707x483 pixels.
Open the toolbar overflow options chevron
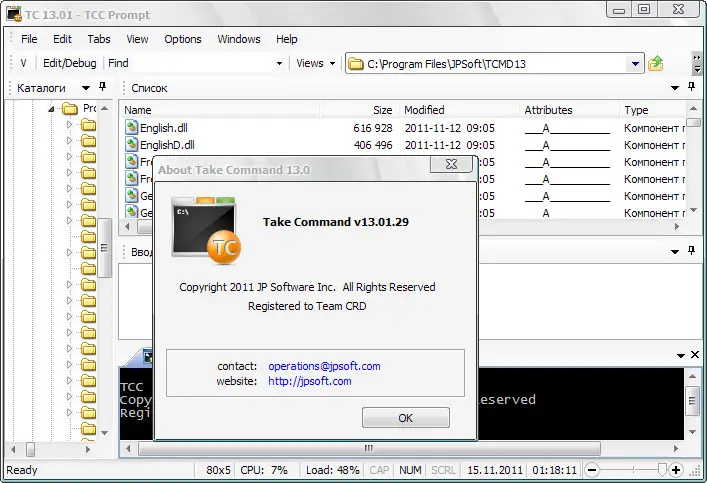tap(697, 64)
